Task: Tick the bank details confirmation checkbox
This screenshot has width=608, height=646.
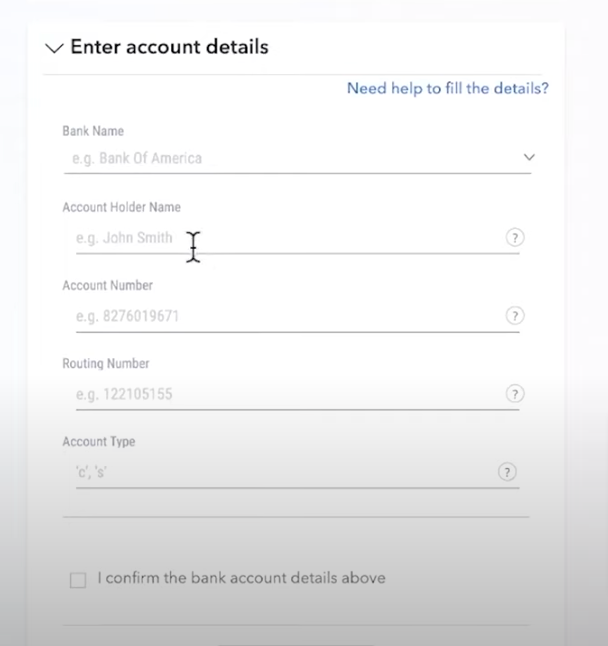Action: [78, 580]
